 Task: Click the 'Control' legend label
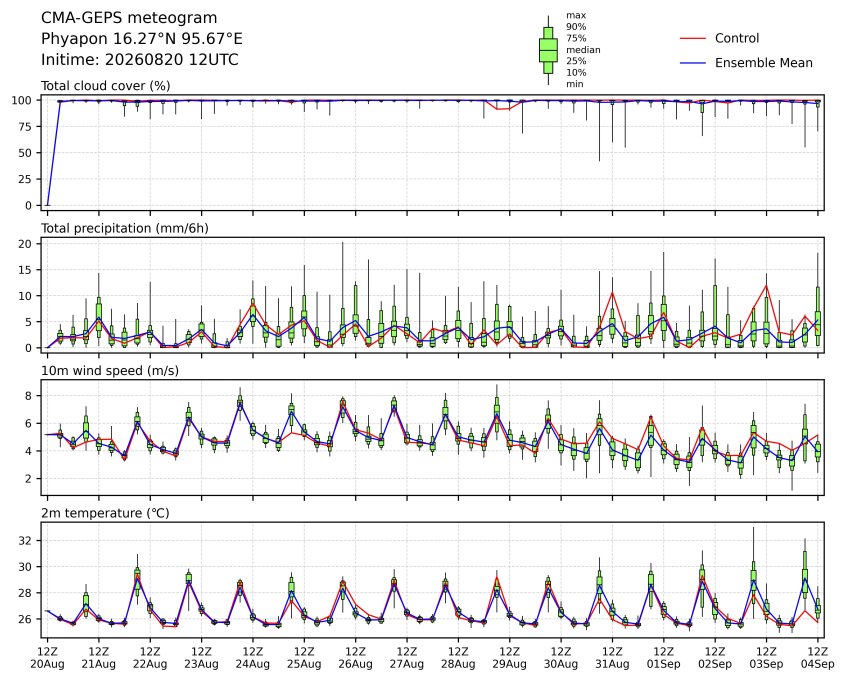coord(737,38)
